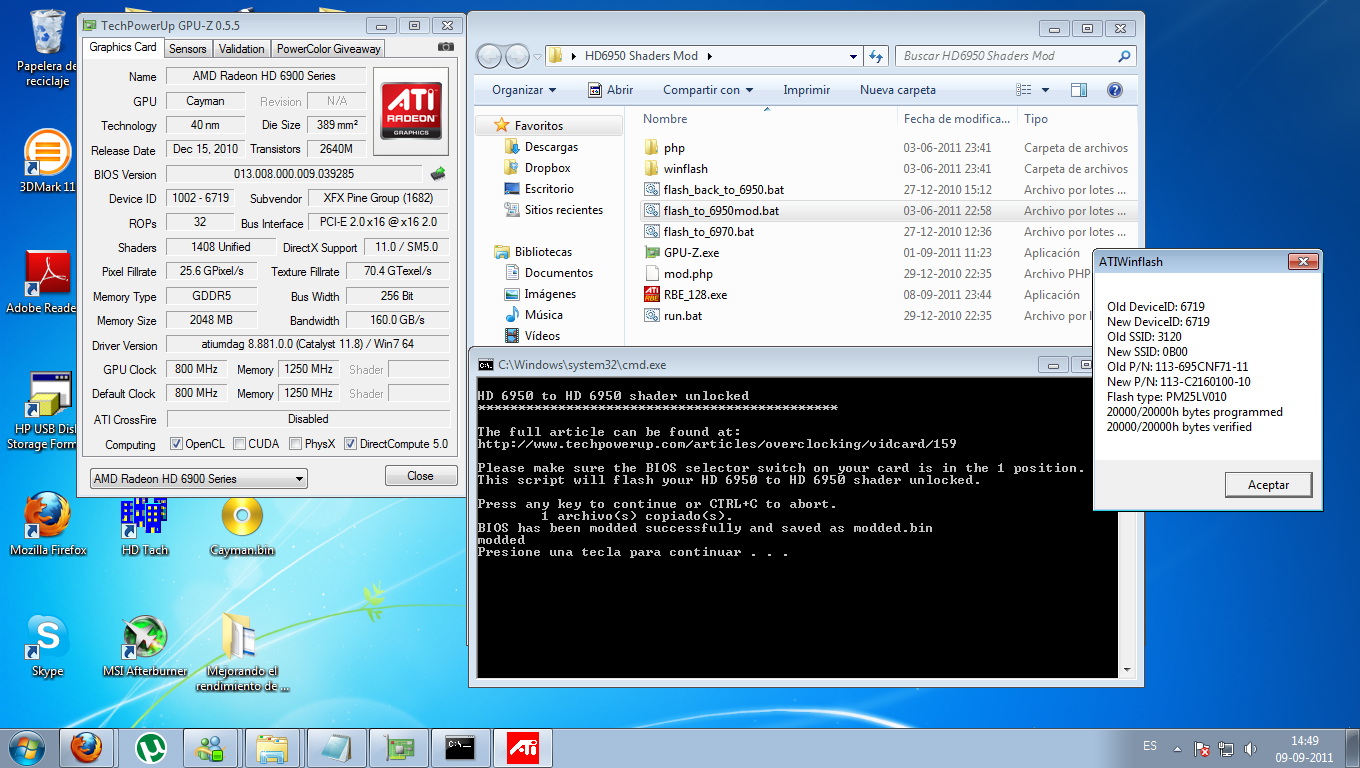Screen dimensions: 1360x768
Task: Select the mod.php file in the list
Action: coord(688,274)
